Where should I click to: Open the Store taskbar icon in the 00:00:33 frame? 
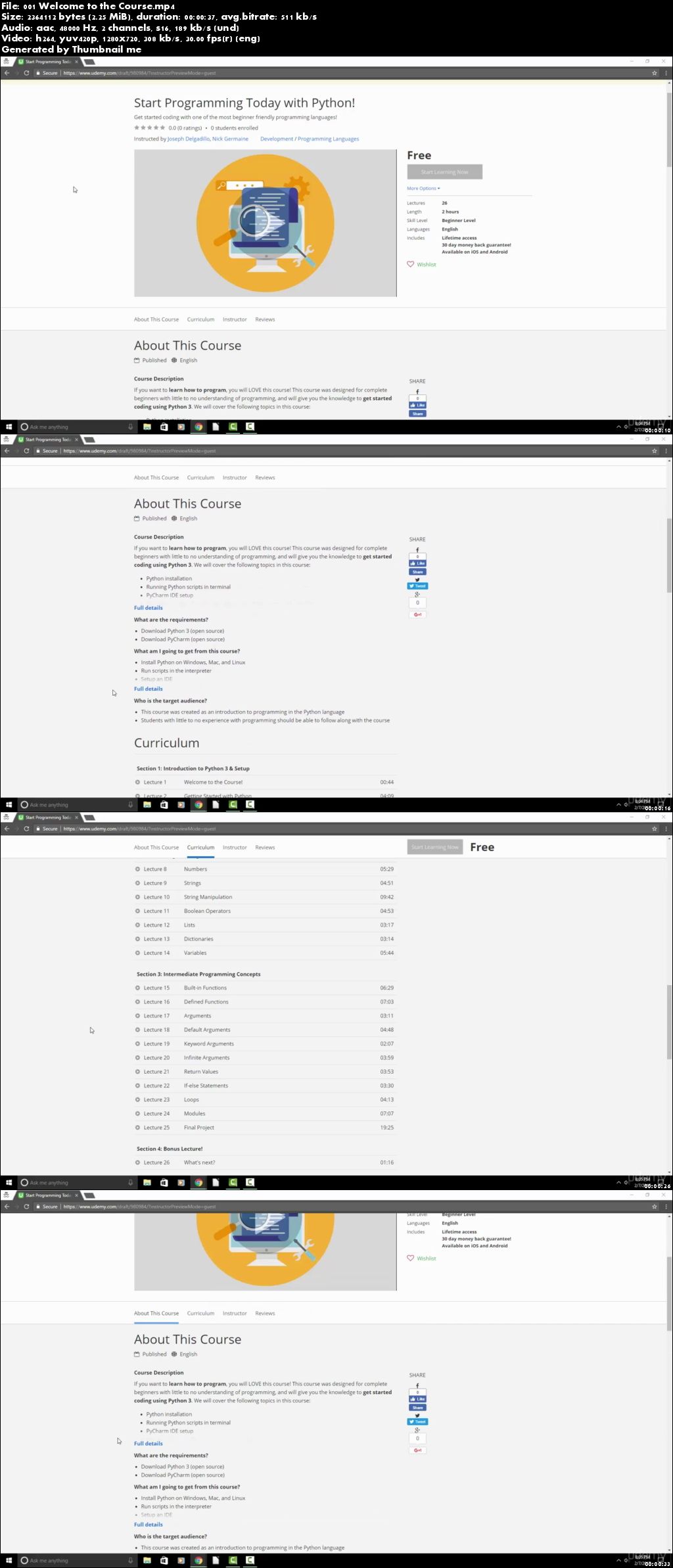click(164, 1560)
